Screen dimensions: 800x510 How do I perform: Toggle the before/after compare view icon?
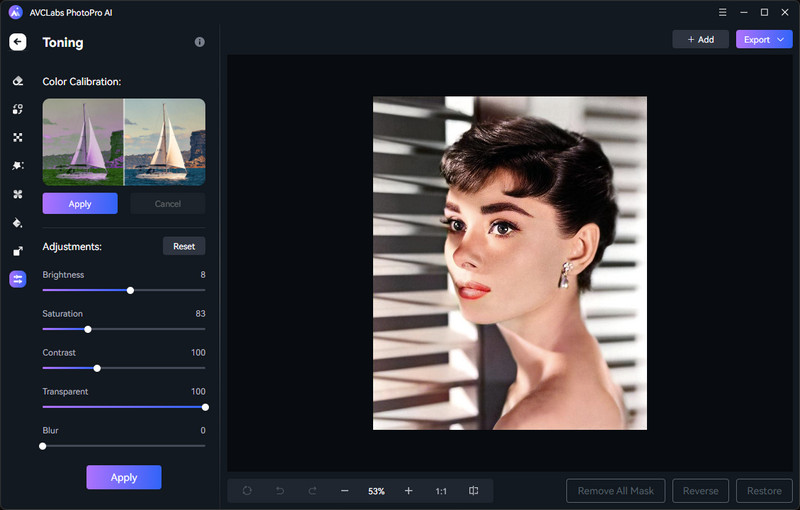[473, 491]
